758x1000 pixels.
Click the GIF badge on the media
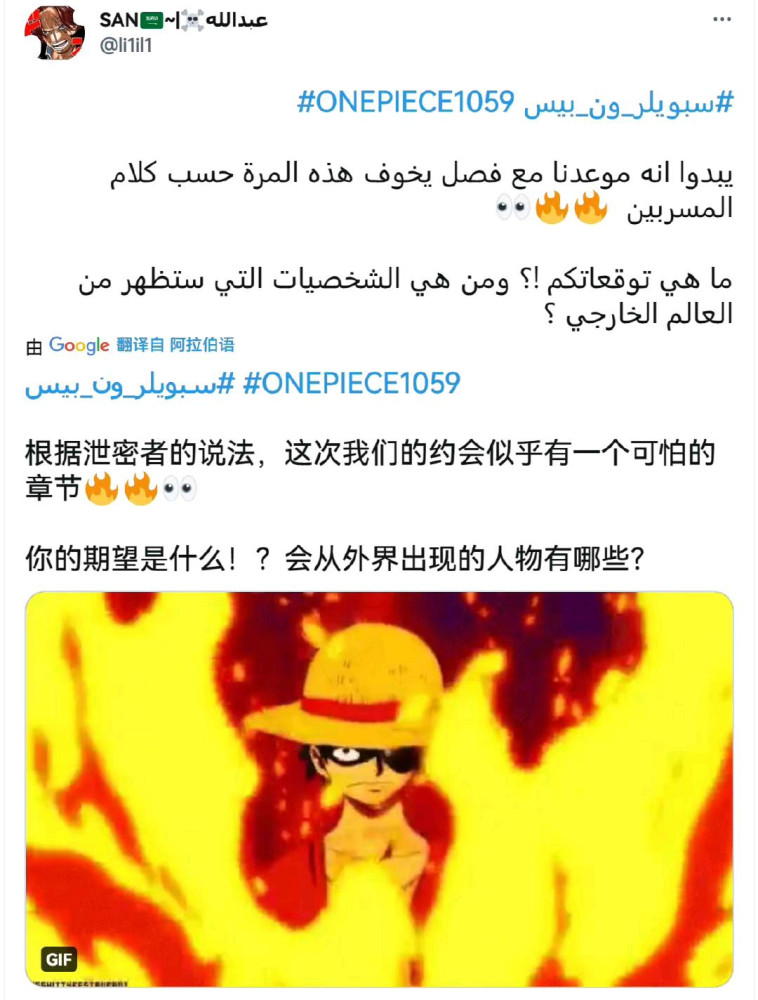coord(59,959)
